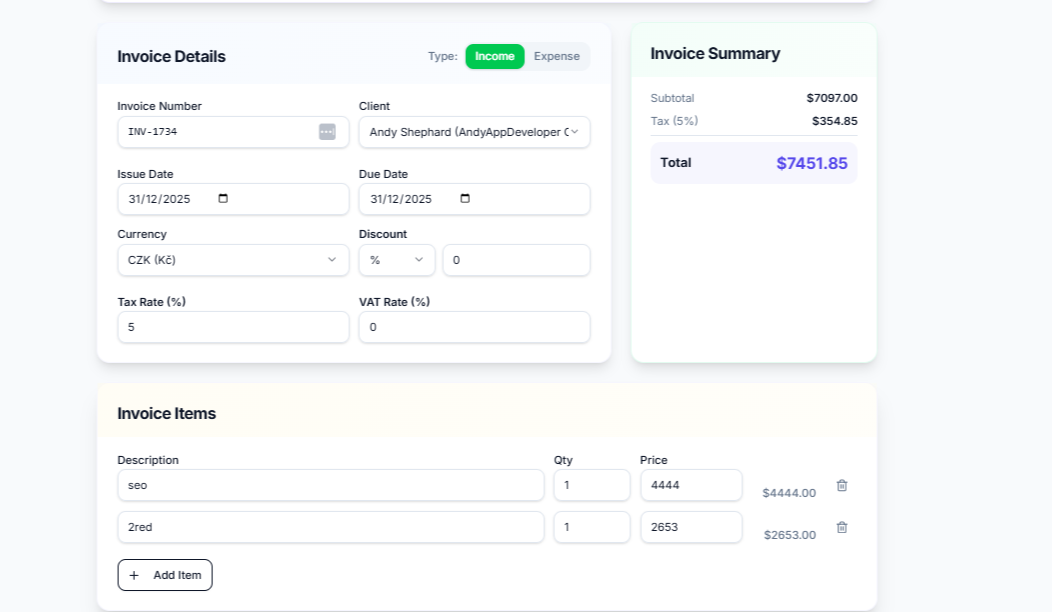
Task: Delete the seo invoice item
Action: pyautogui.click(x=842, y=485)
